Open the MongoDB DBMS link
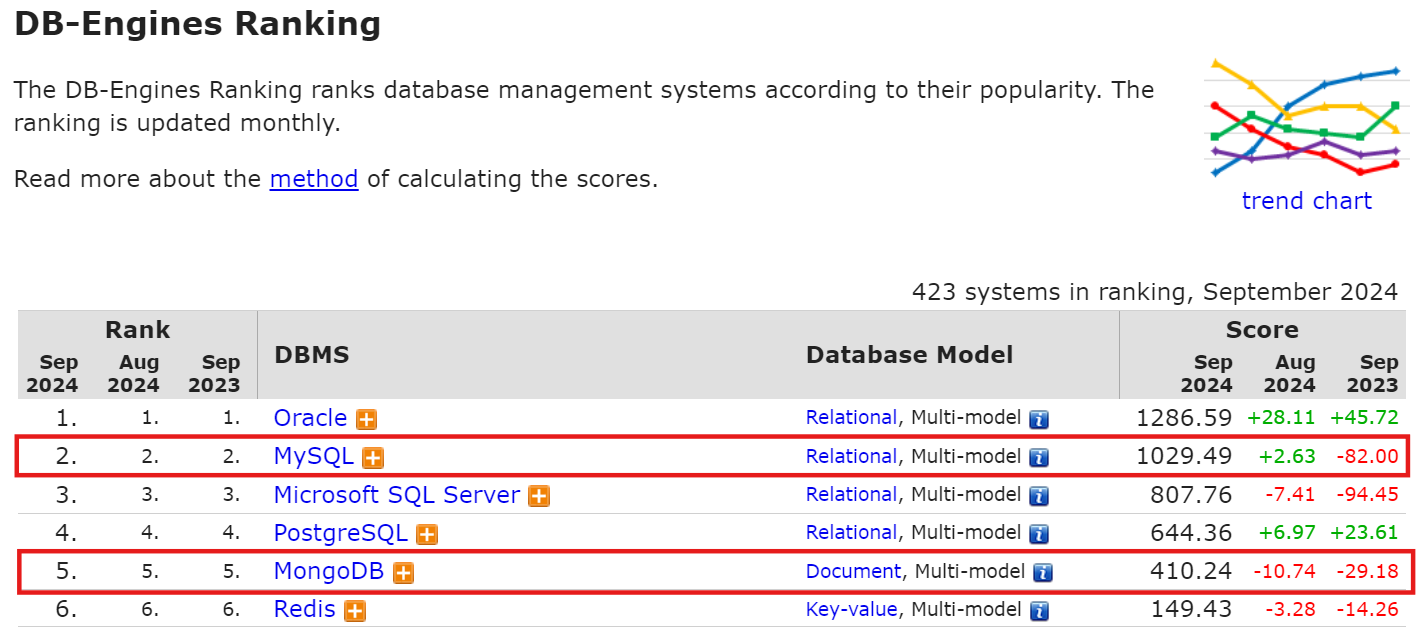Screen dimensions: 1426x628 click(329, 571)
